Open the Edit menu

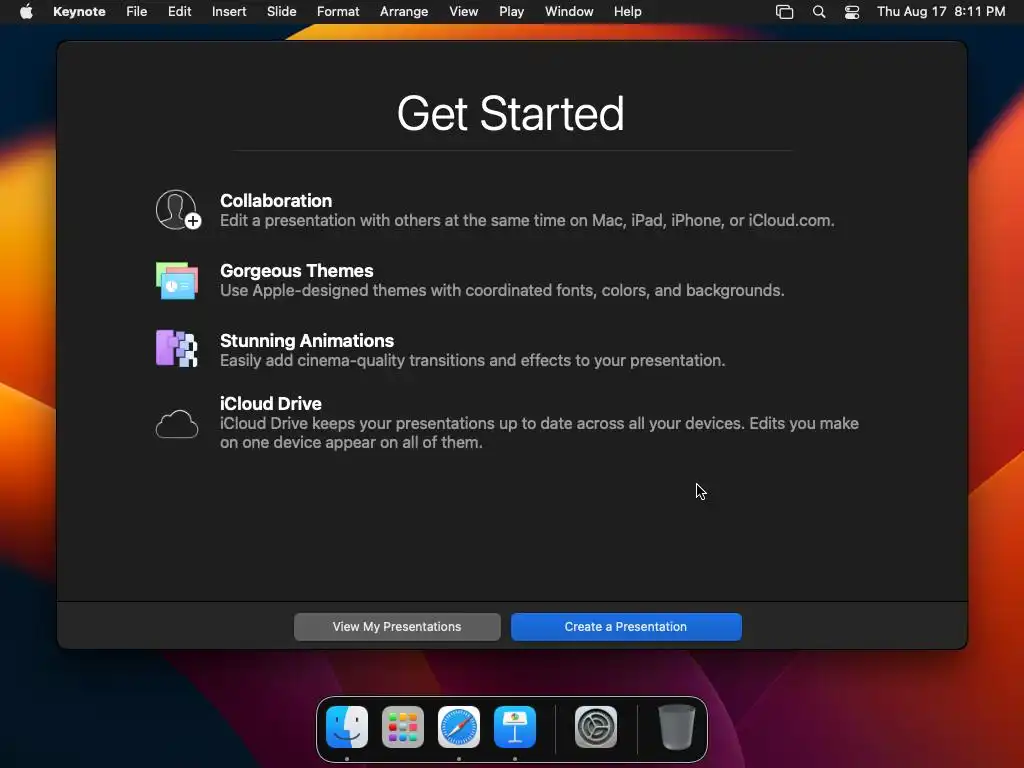(x=179, y=12)
